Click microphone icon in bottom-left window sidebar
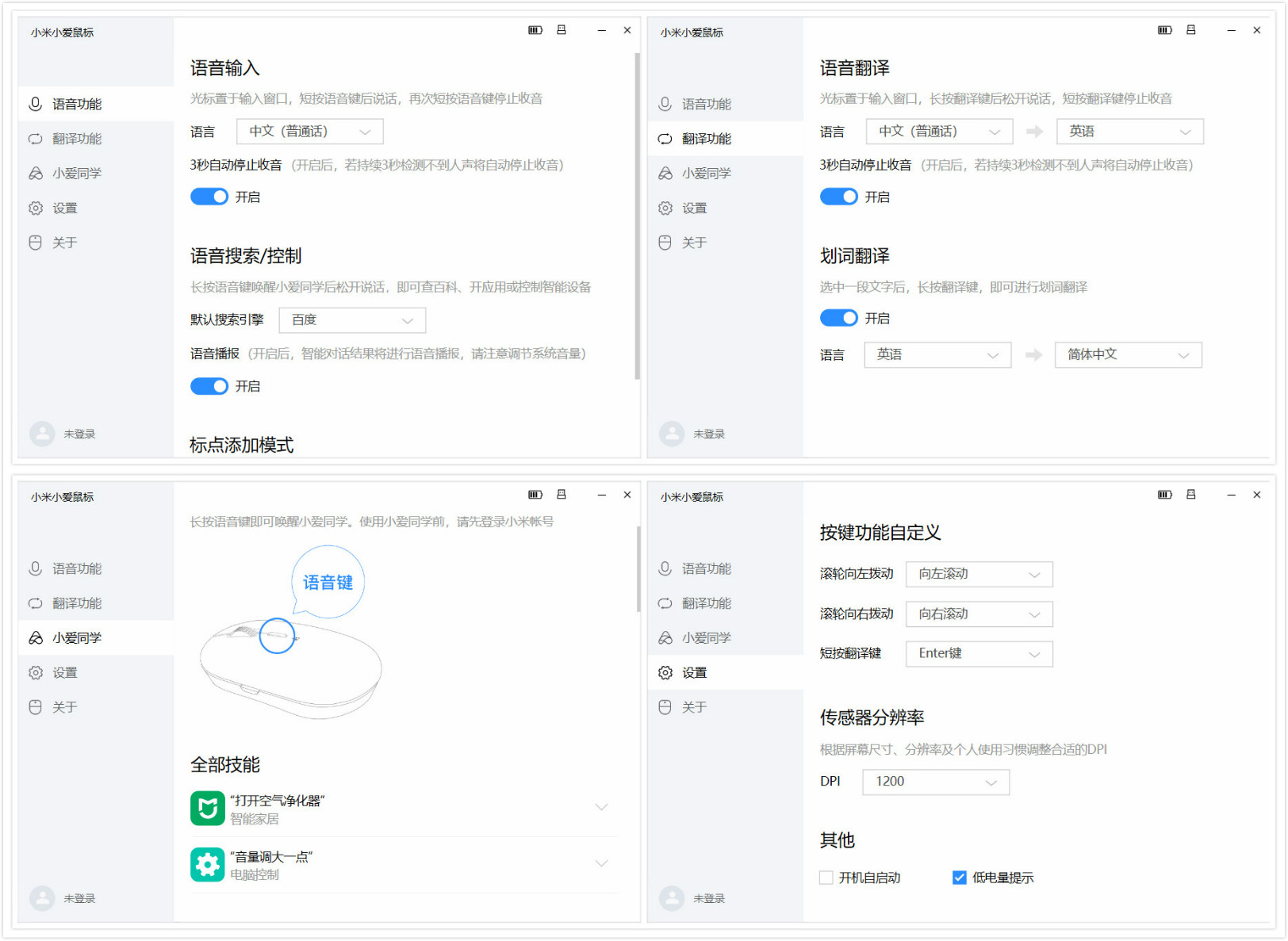1288x941 pixels. [36, 568]
